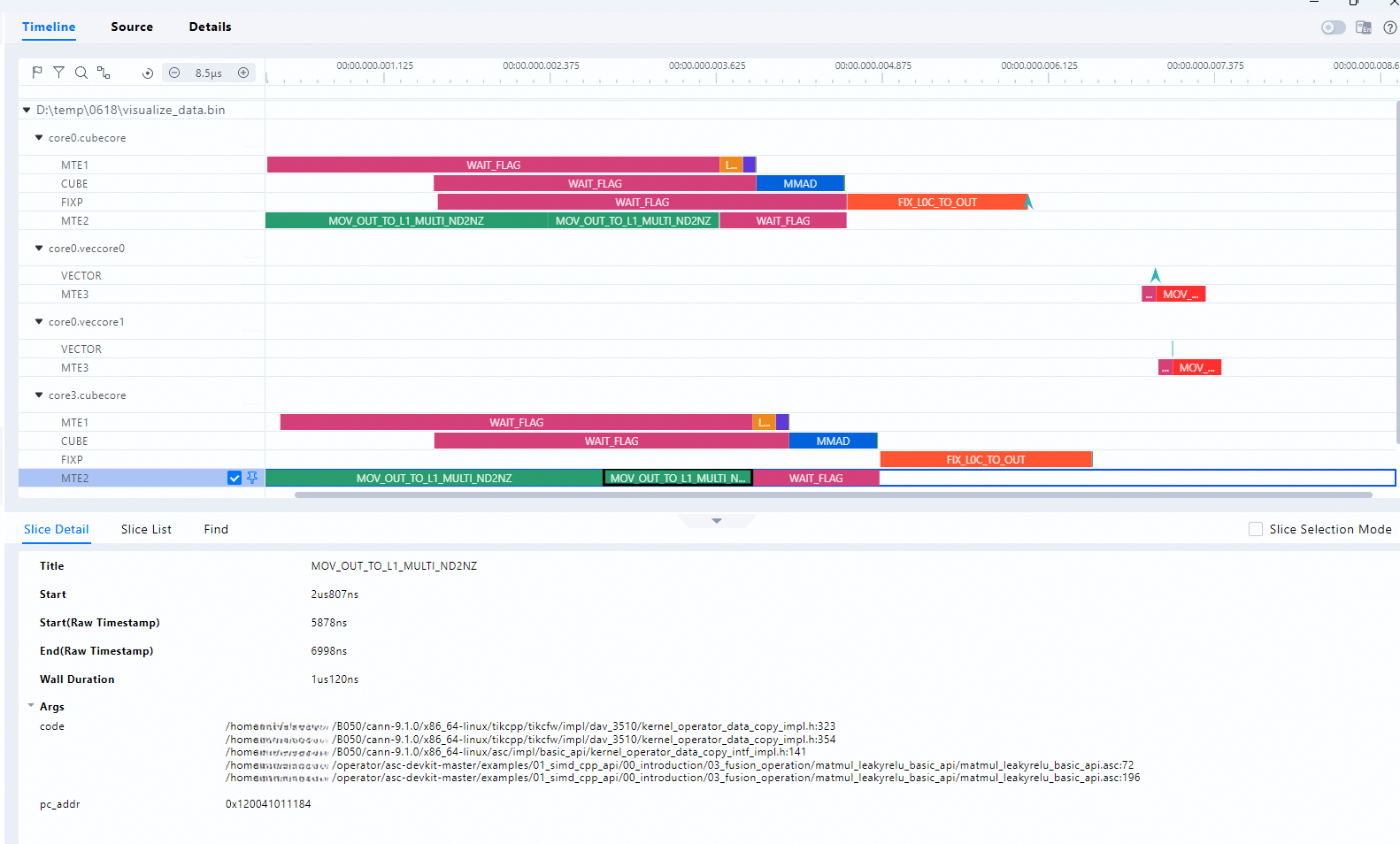Collapse the core0.cubecore group
1400x844 pixels.
[x=39, y=137]
